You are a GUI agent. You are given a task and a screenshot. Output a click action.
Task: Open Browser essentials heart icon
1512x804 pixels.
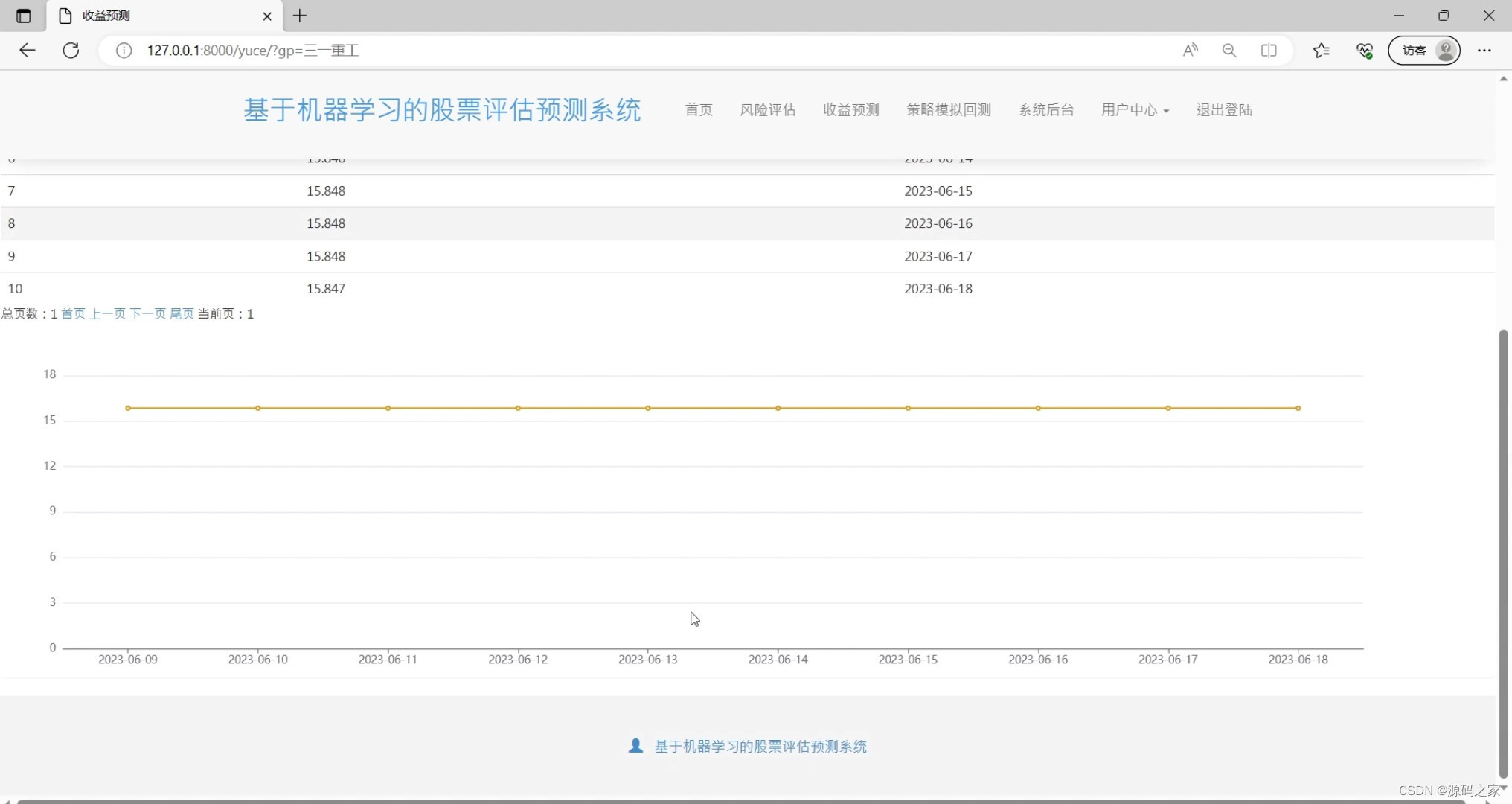coord(1365,50)
